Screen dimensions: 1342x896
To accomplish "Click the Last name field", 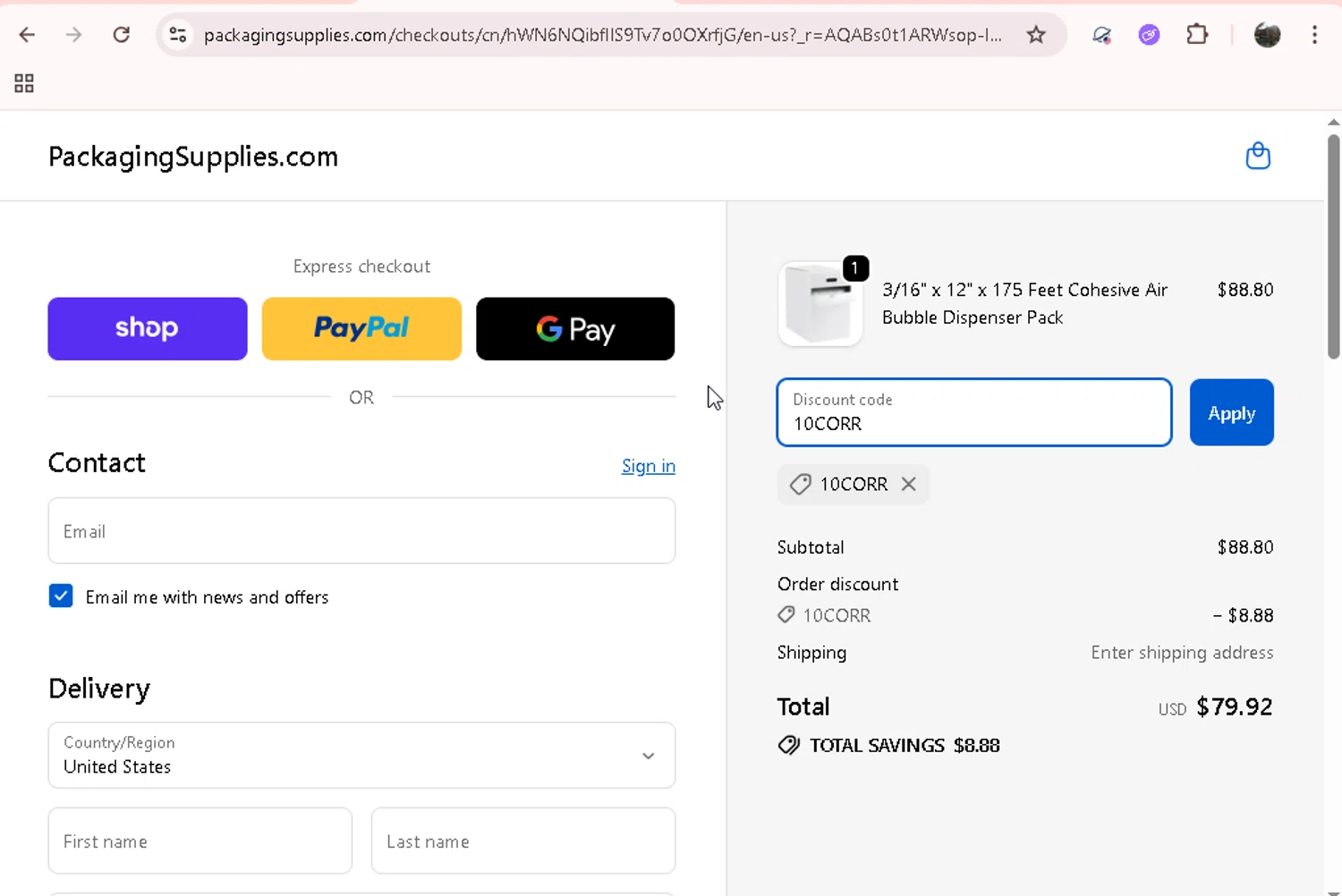I will (x=523, y=841).
